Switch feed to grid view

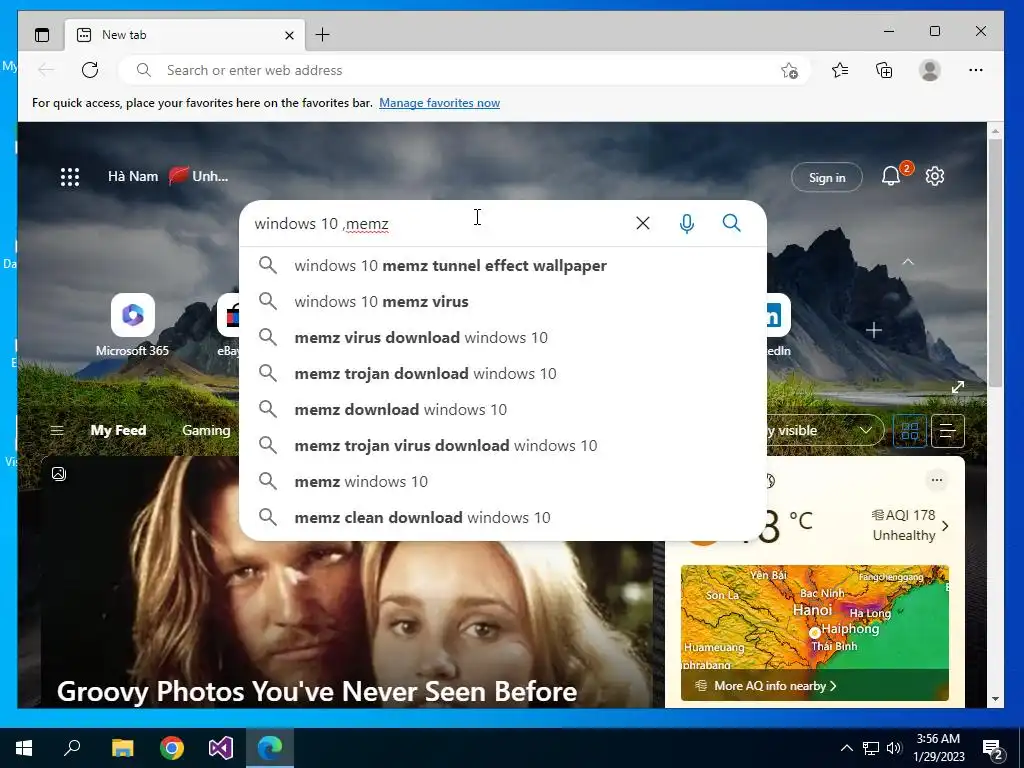[x=910, y=431]
